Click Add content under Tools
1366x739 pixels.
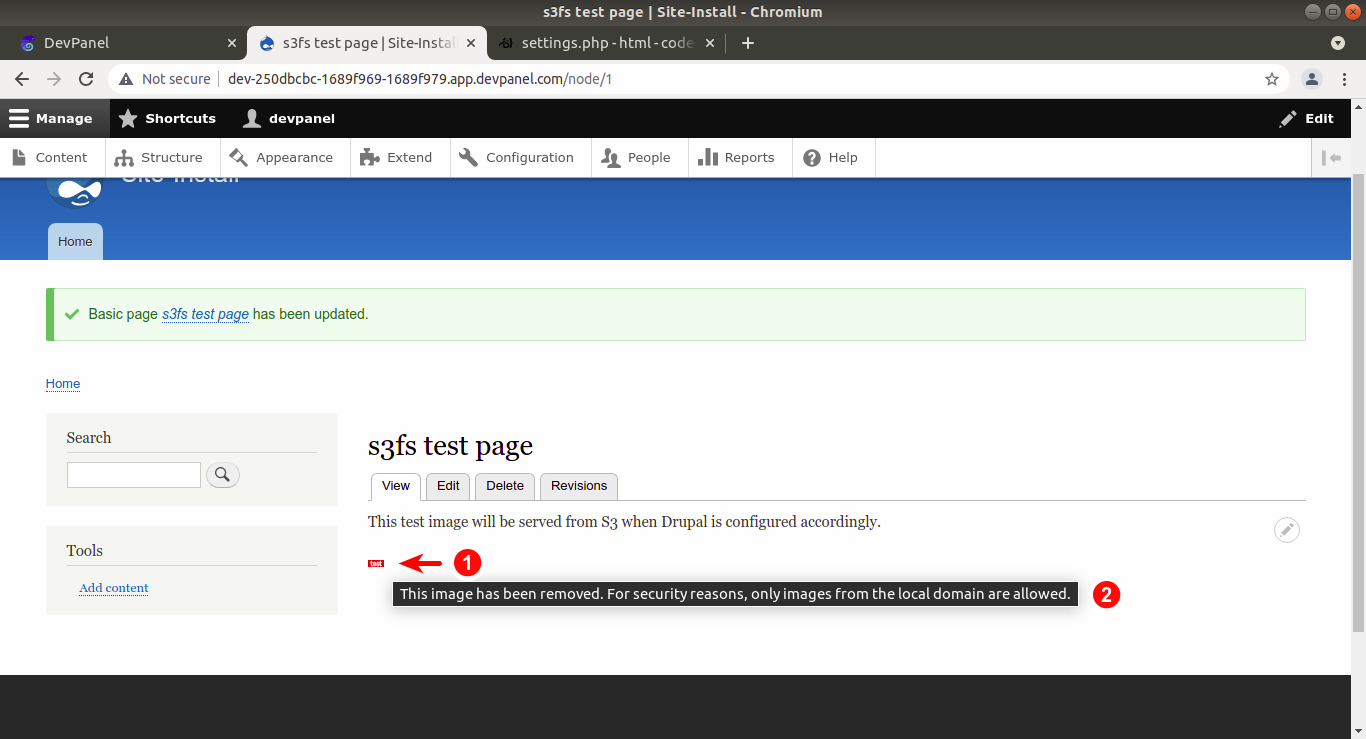113,588
